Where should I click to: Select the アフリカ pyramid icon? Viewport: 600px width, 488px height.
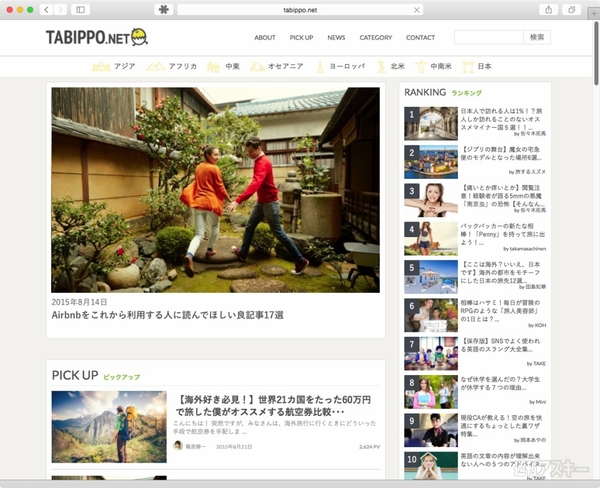(155, 67)
